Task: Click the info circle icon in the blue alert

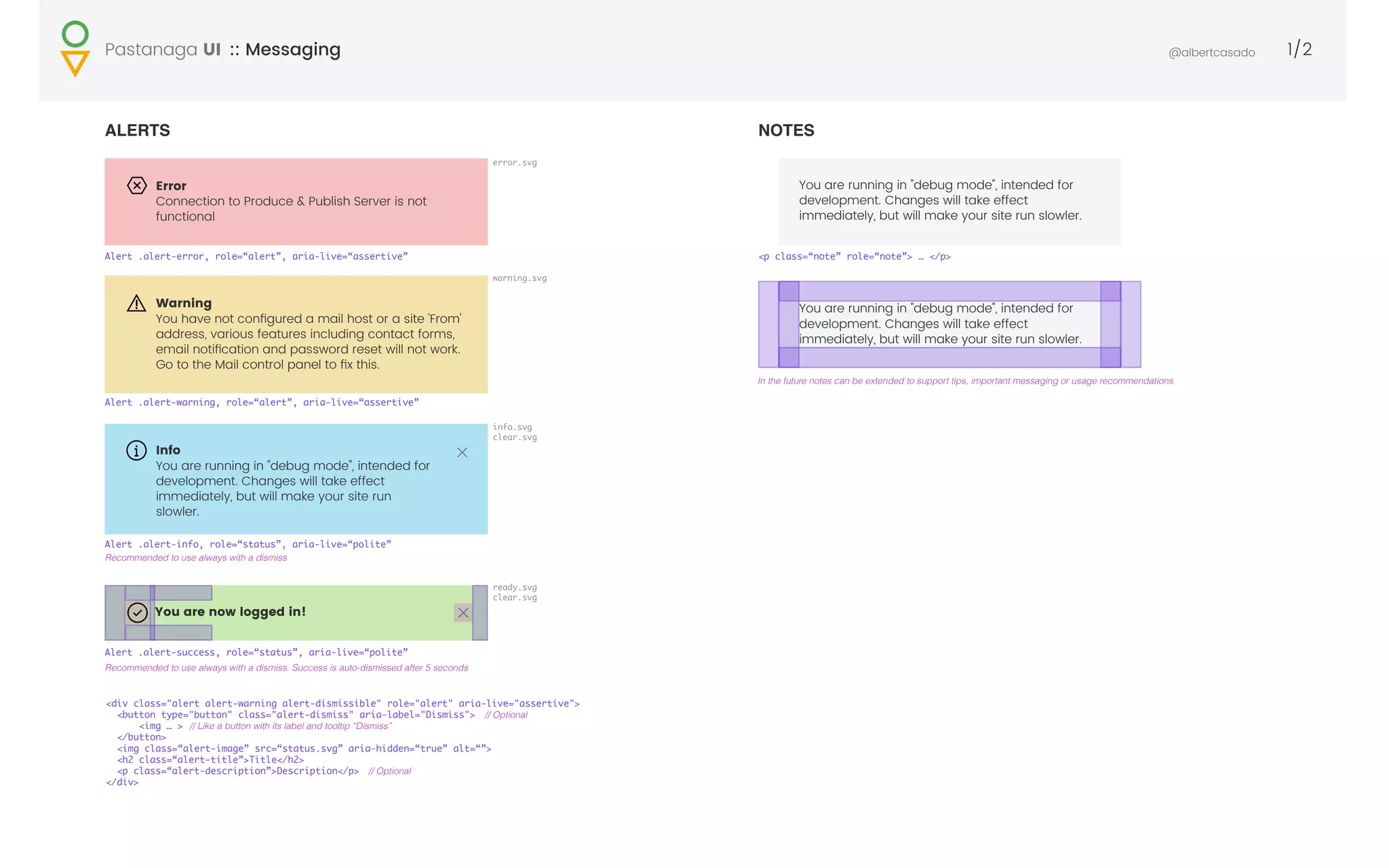Action: coord(136,450)
